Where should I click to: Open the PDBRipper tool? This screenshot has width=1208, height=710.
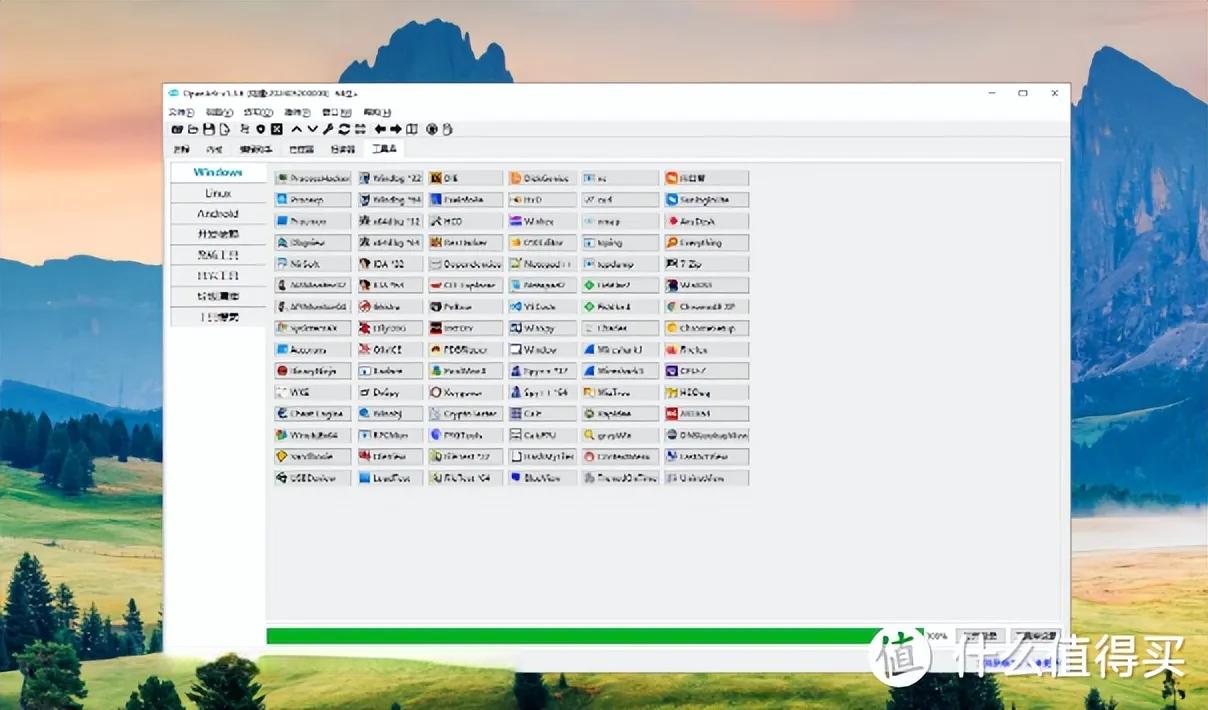pyautogui.click(x=464, y=350)
